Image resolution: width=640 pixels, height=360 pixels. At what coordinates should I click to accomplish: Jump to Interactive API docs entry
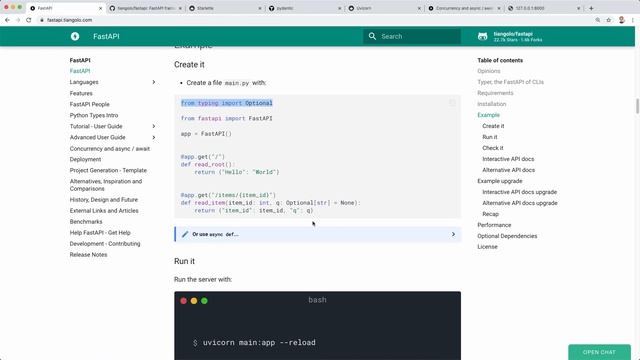508,159
